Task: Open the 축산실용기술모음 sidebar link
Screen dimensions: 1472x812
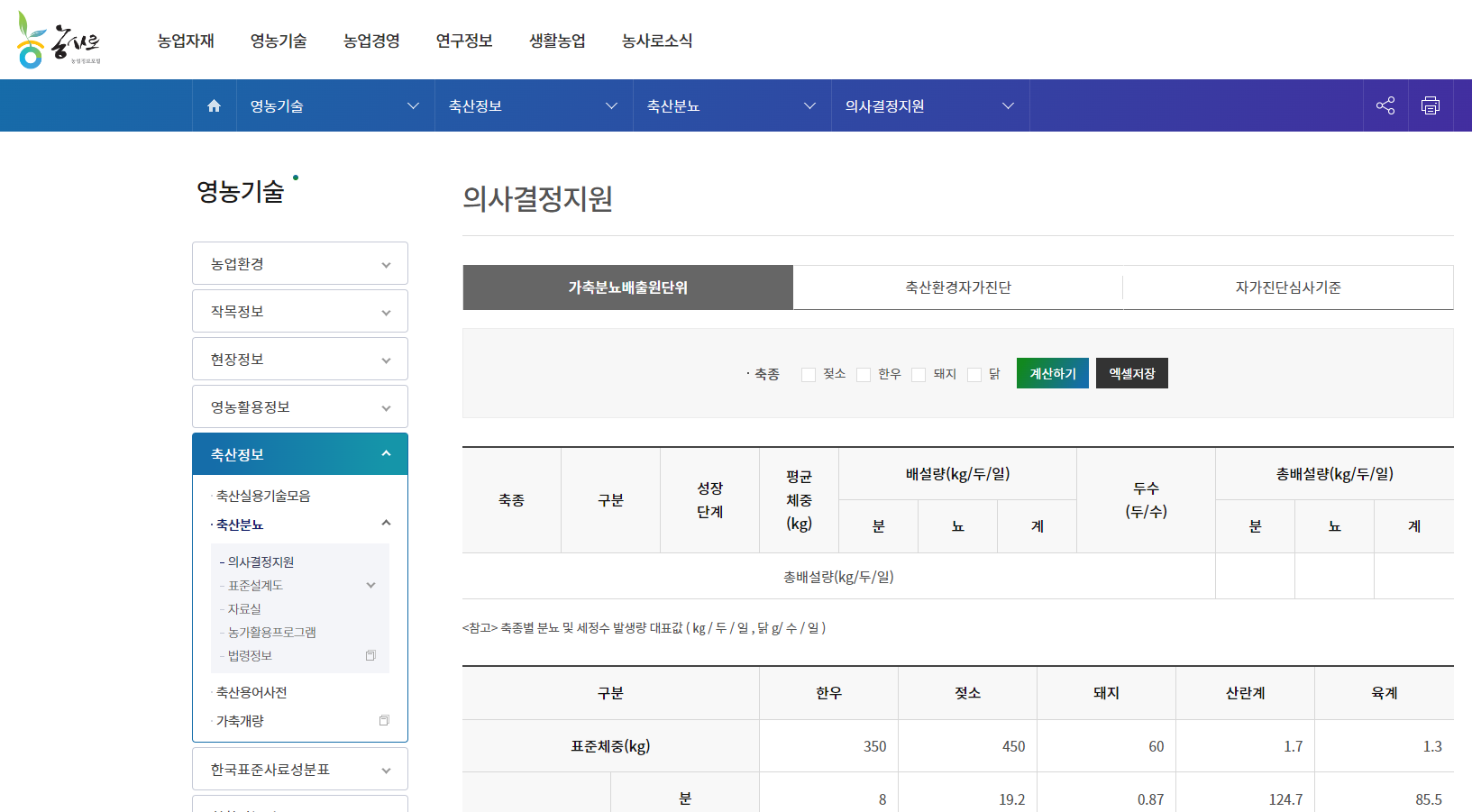Action: pos(263,496)
